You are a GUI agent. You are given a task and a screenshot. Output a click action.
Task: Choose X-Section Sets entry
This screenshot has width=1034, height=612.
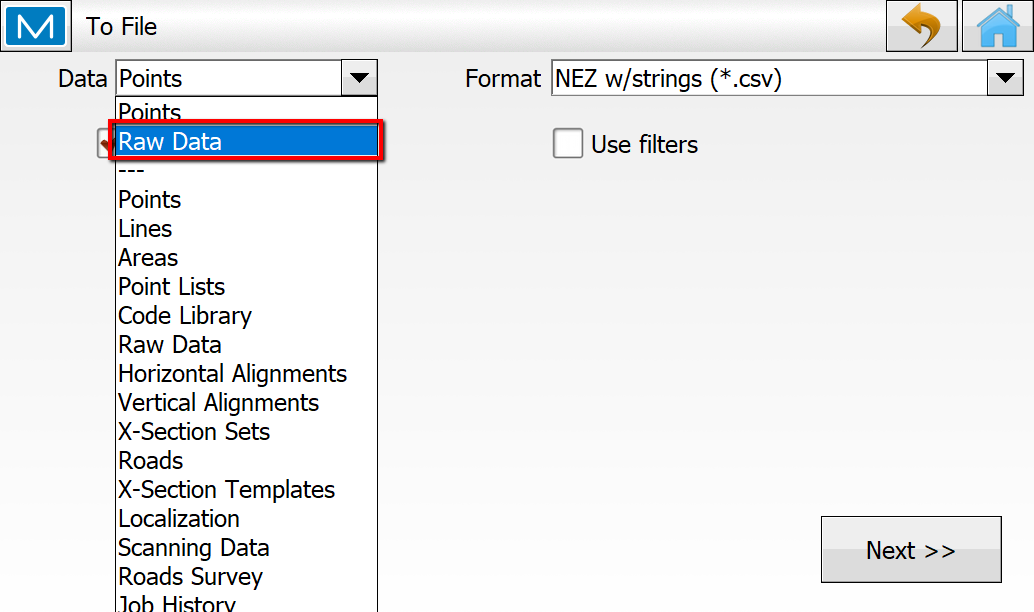pos(194,432)
